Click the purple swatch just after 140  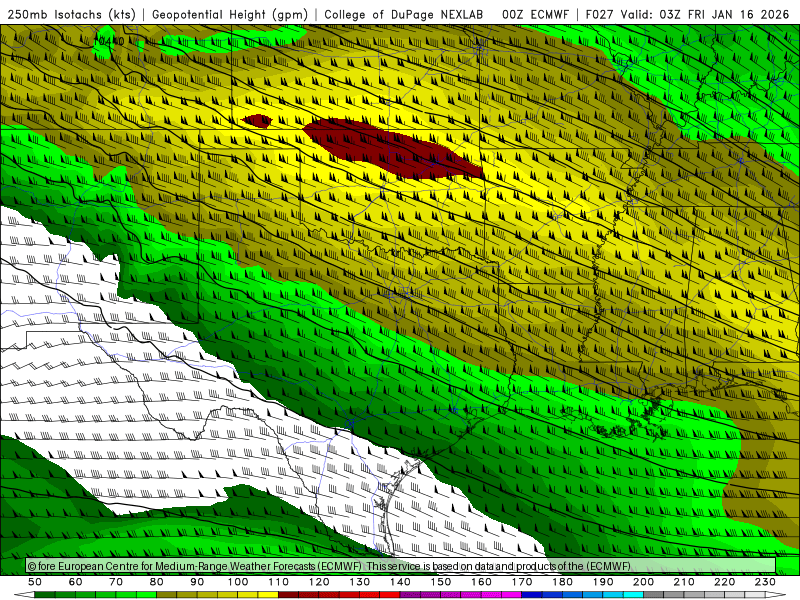pos(410,595)
